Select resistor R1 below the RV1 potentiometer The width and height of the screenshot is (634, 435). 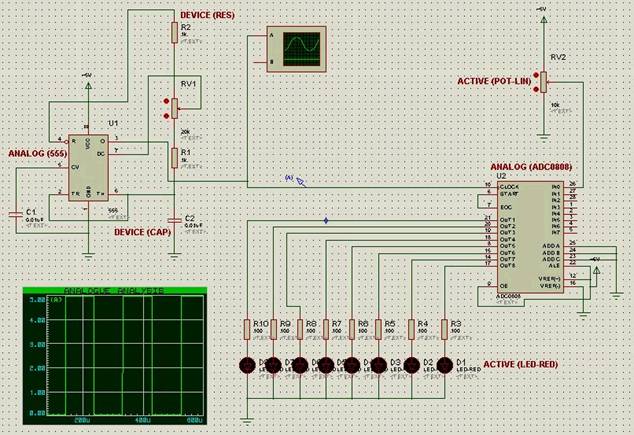tap(174, 158)
